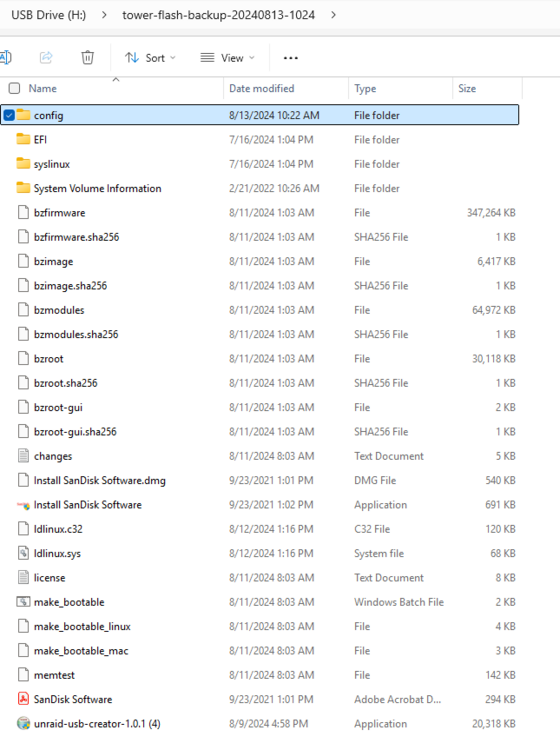Select the file name "bzimage.sha256"
This screenshot has width=560, height=750.
pyautogui.click(x=70, y=286)
